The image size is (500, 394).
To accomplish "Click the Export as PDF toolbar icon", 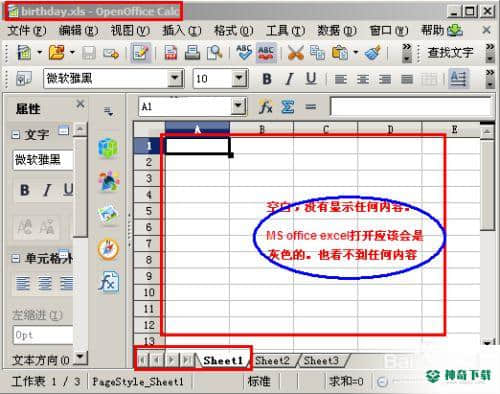I will click(171, 53).
